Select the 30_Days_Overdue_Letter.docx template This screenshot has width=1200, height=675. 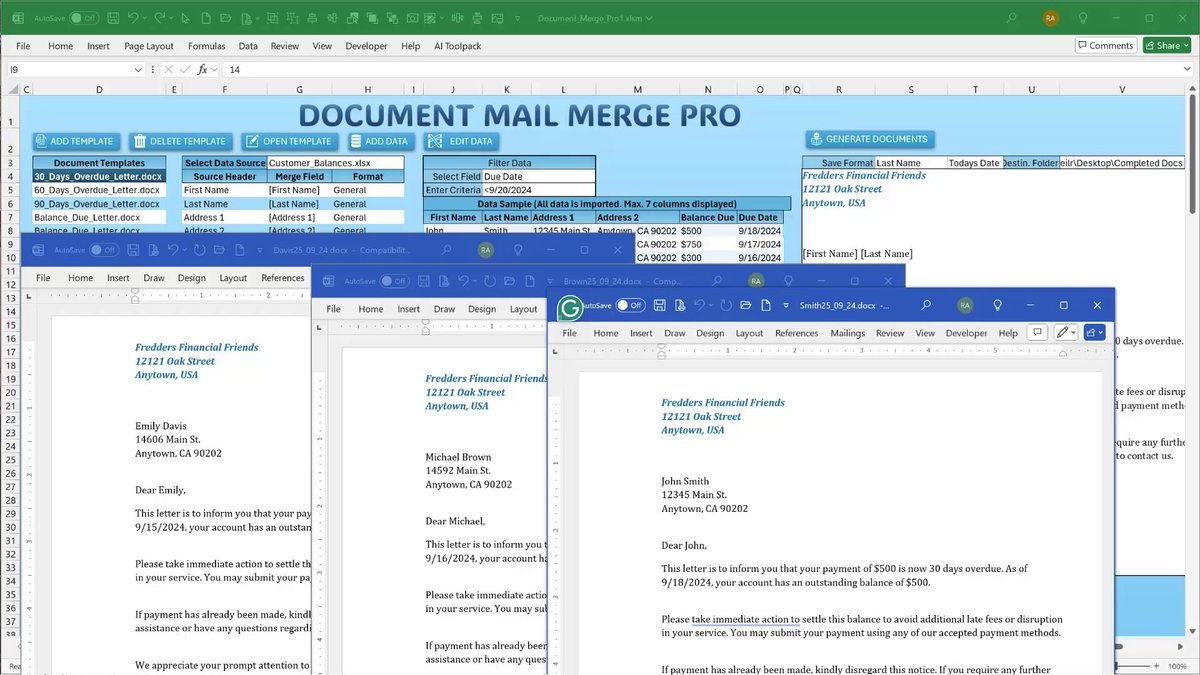99,176
